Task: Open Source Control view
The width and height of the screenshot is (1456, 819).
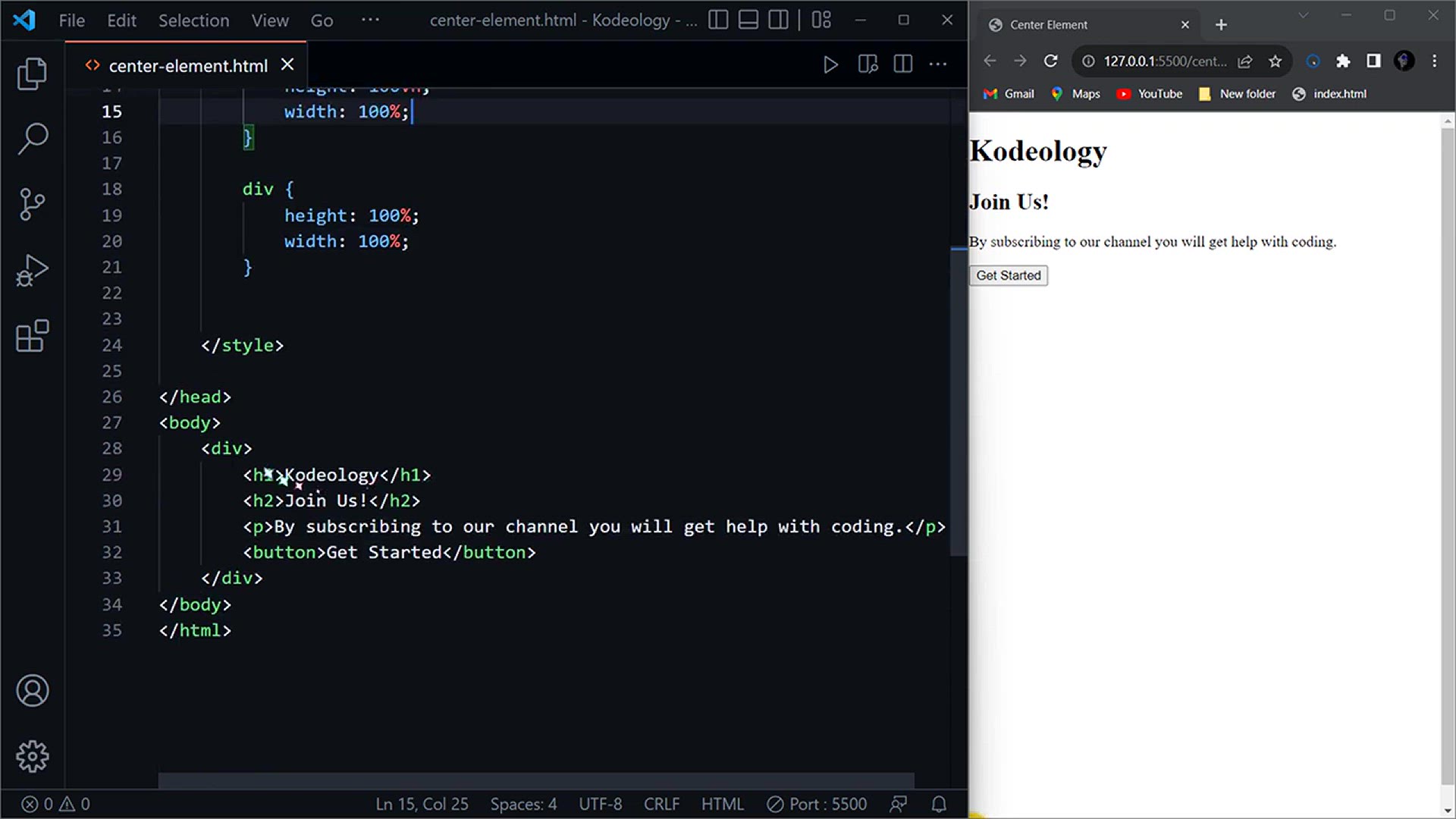Action: click(x=32, y=204)
